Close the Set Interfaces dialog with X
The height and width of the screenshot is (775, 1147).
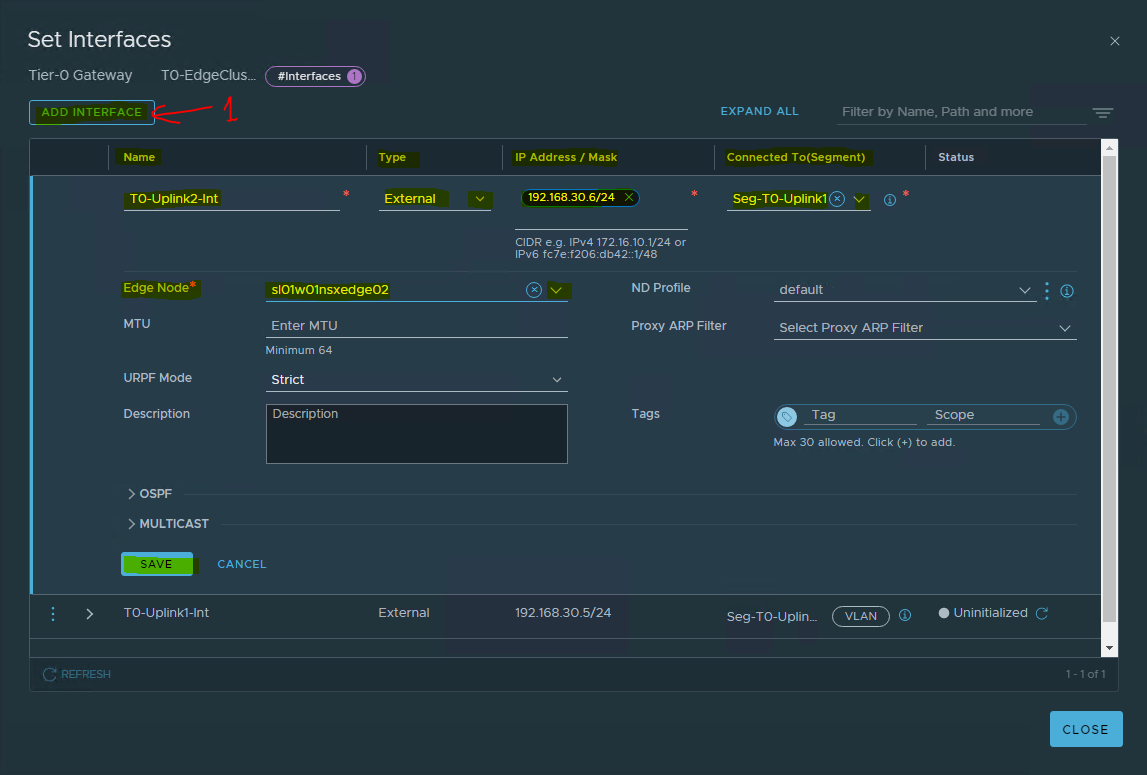click(1114, 41)
